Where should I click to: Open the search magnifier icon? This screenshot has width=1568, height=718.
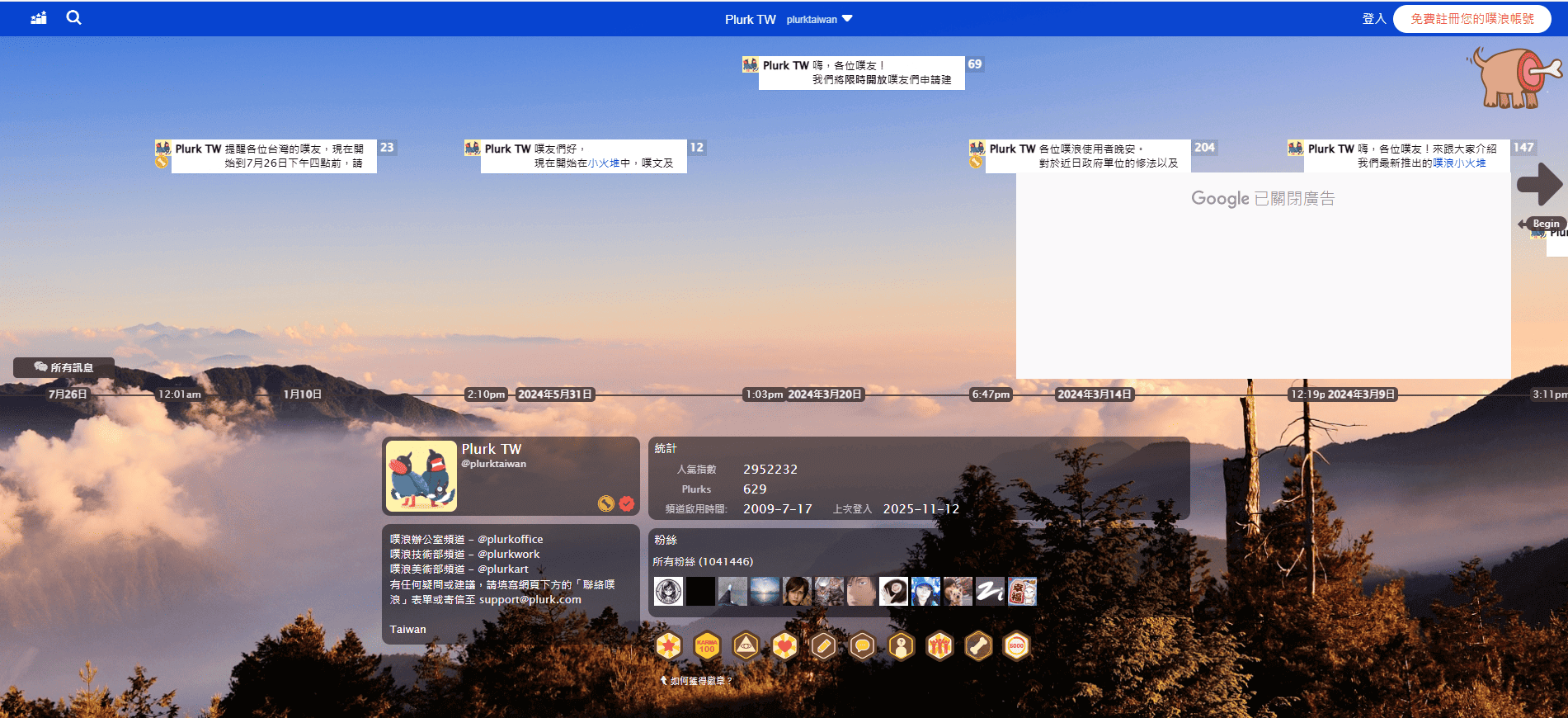click(73, 17)
